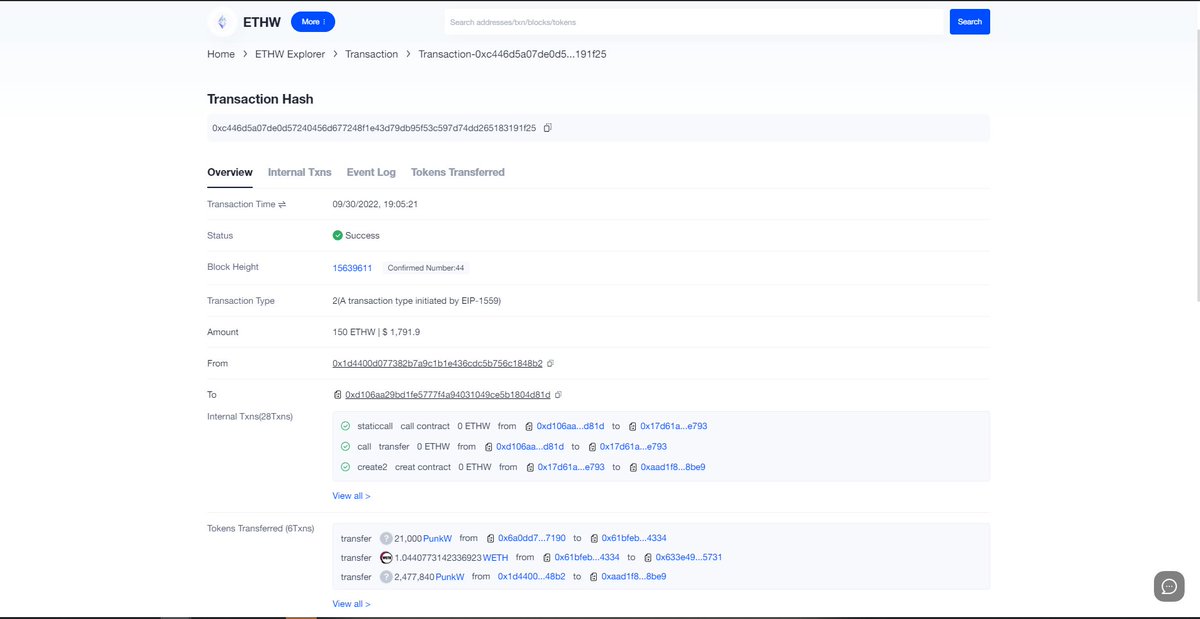Select the transaction time 09/30/2022, 19:05:21
1200x619 pixels.
pos(375,204)
